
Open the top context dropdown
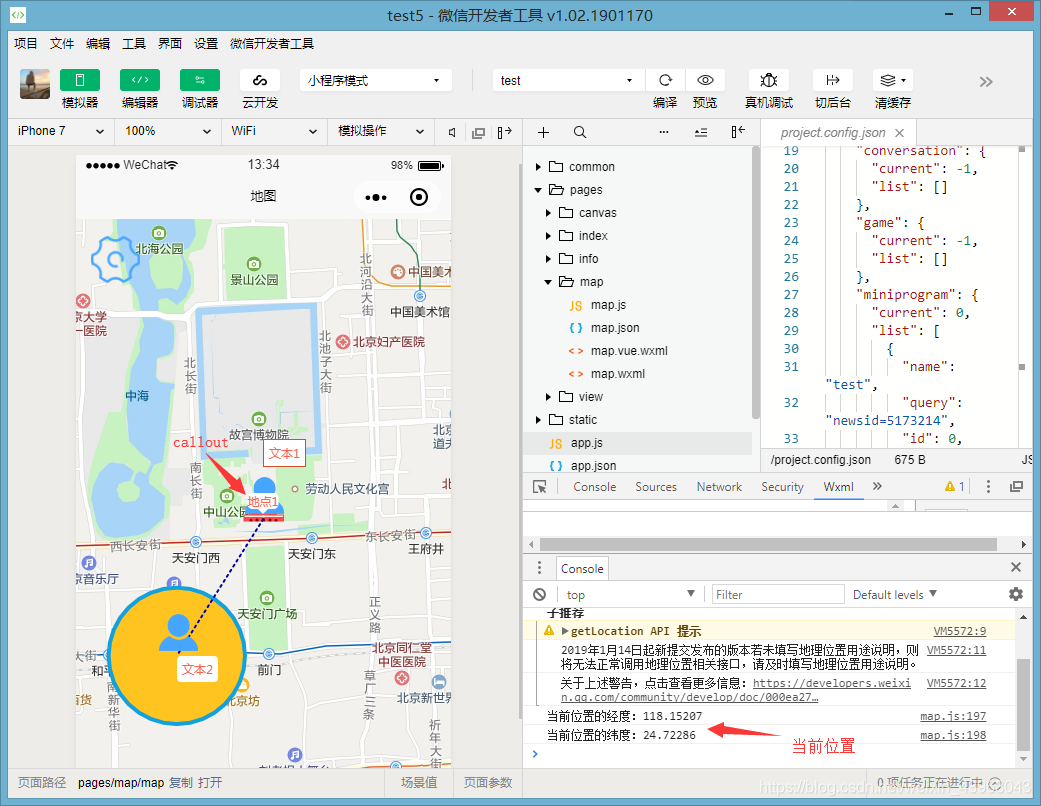pyautogui.click(x=630, y=594)
